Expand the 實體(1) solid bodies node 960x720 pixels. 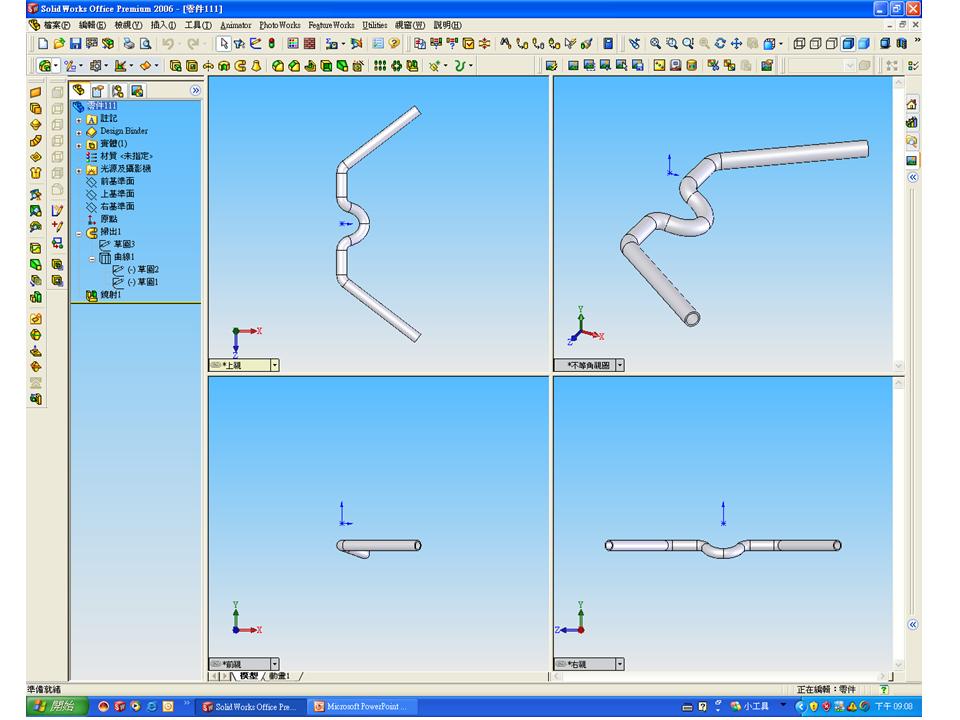click(79, 145)
